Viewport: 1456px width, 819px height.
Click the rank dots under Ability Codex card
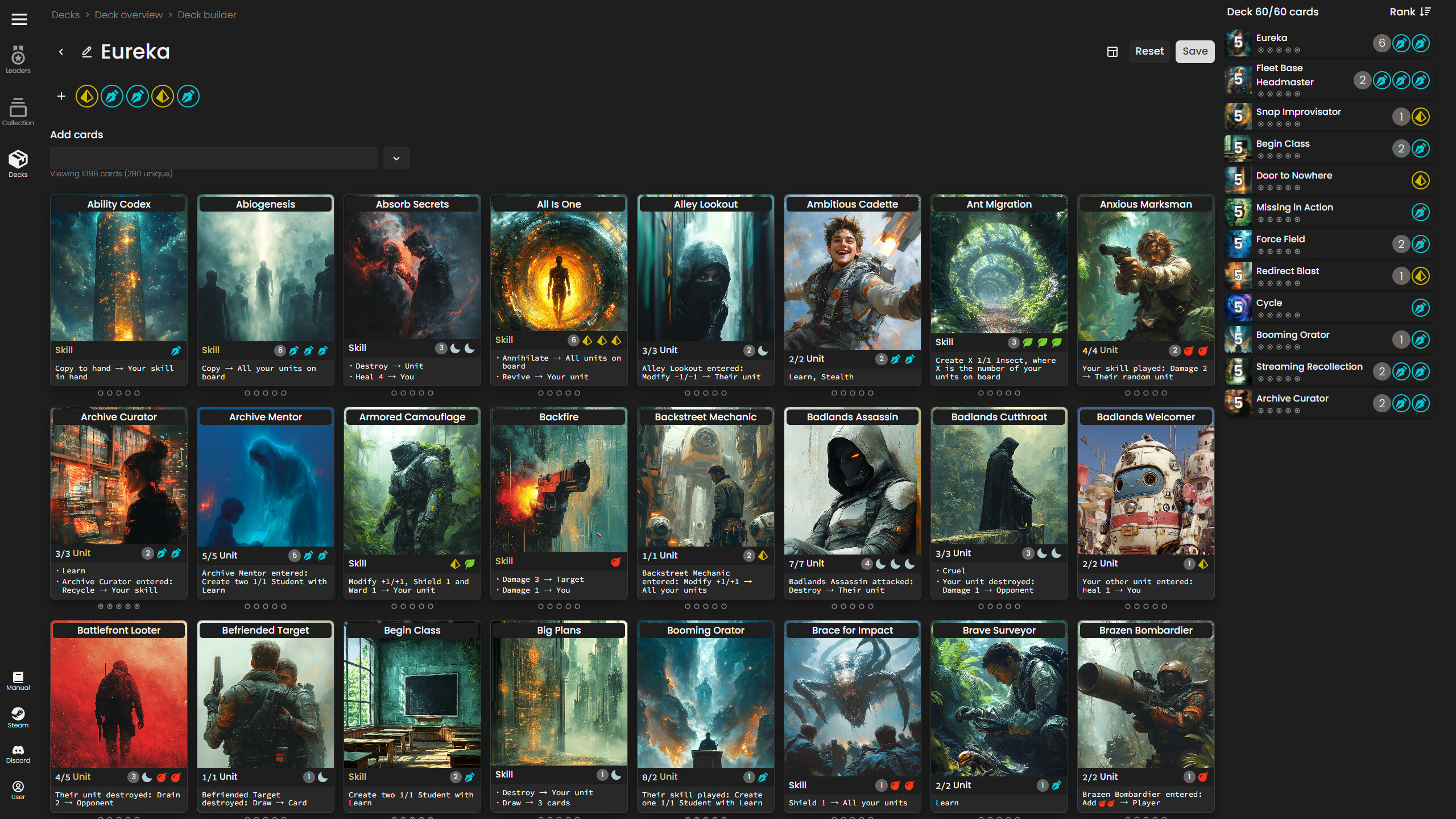(118, 393)
